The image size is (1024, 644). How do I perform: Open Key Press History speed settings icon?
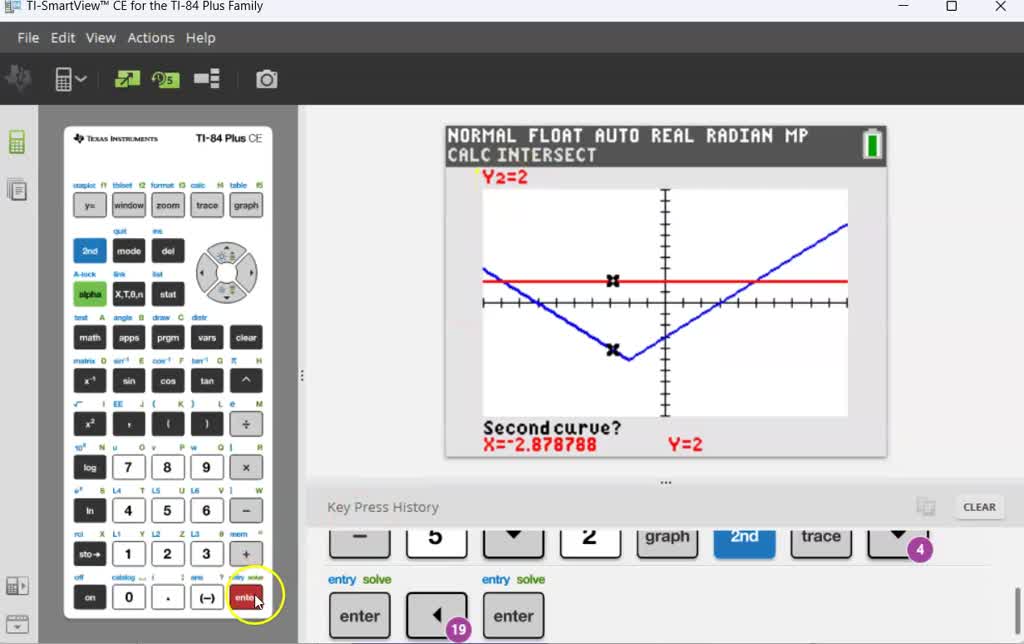coord(166,78)
